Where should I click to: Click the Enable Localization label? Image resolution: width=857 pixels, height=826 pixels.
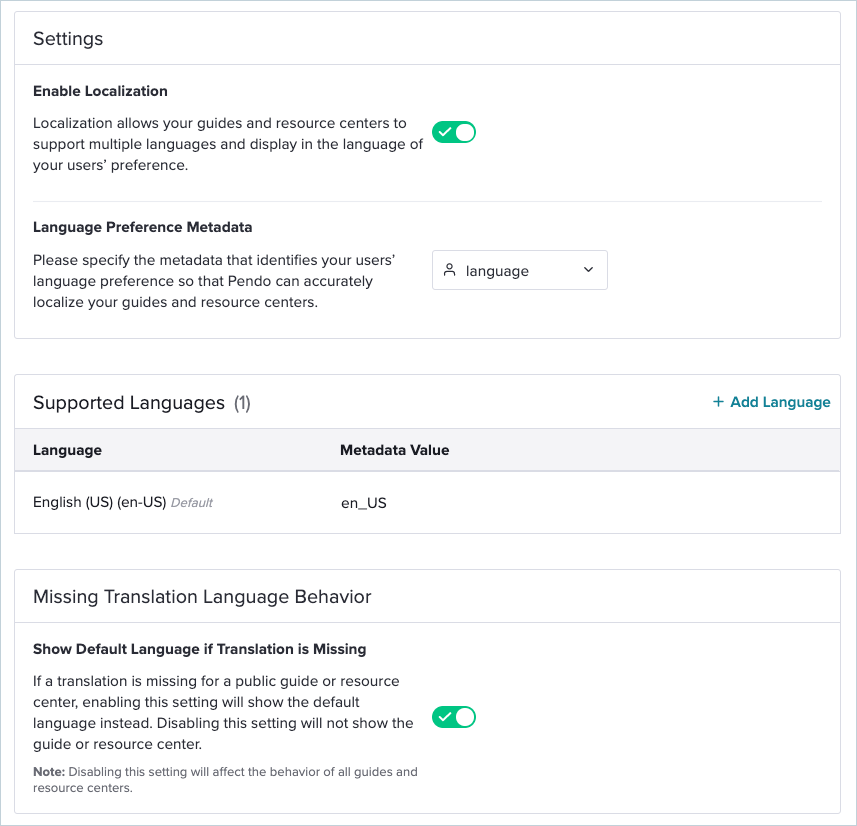(100, 91)
